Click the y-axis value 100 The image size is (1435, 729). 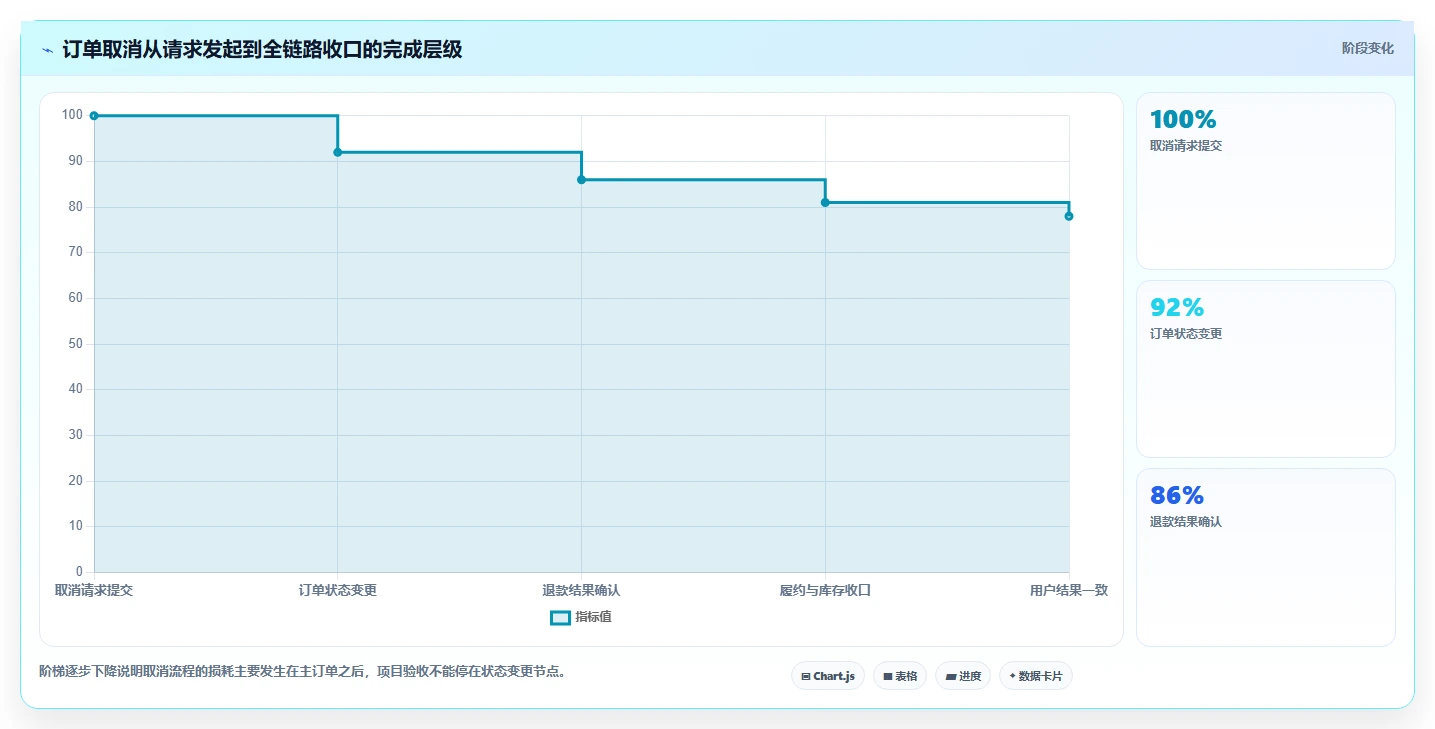coord(72,115)
